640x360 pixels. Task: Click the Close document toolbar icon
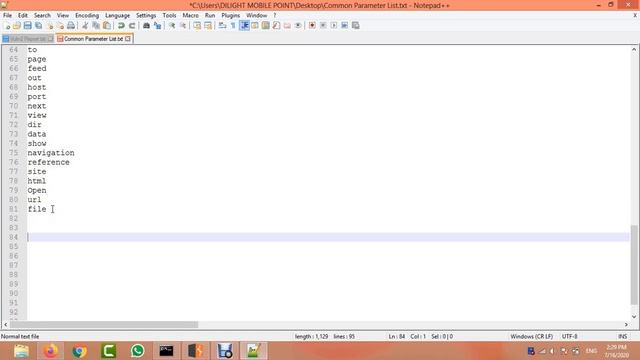(49, 26)
